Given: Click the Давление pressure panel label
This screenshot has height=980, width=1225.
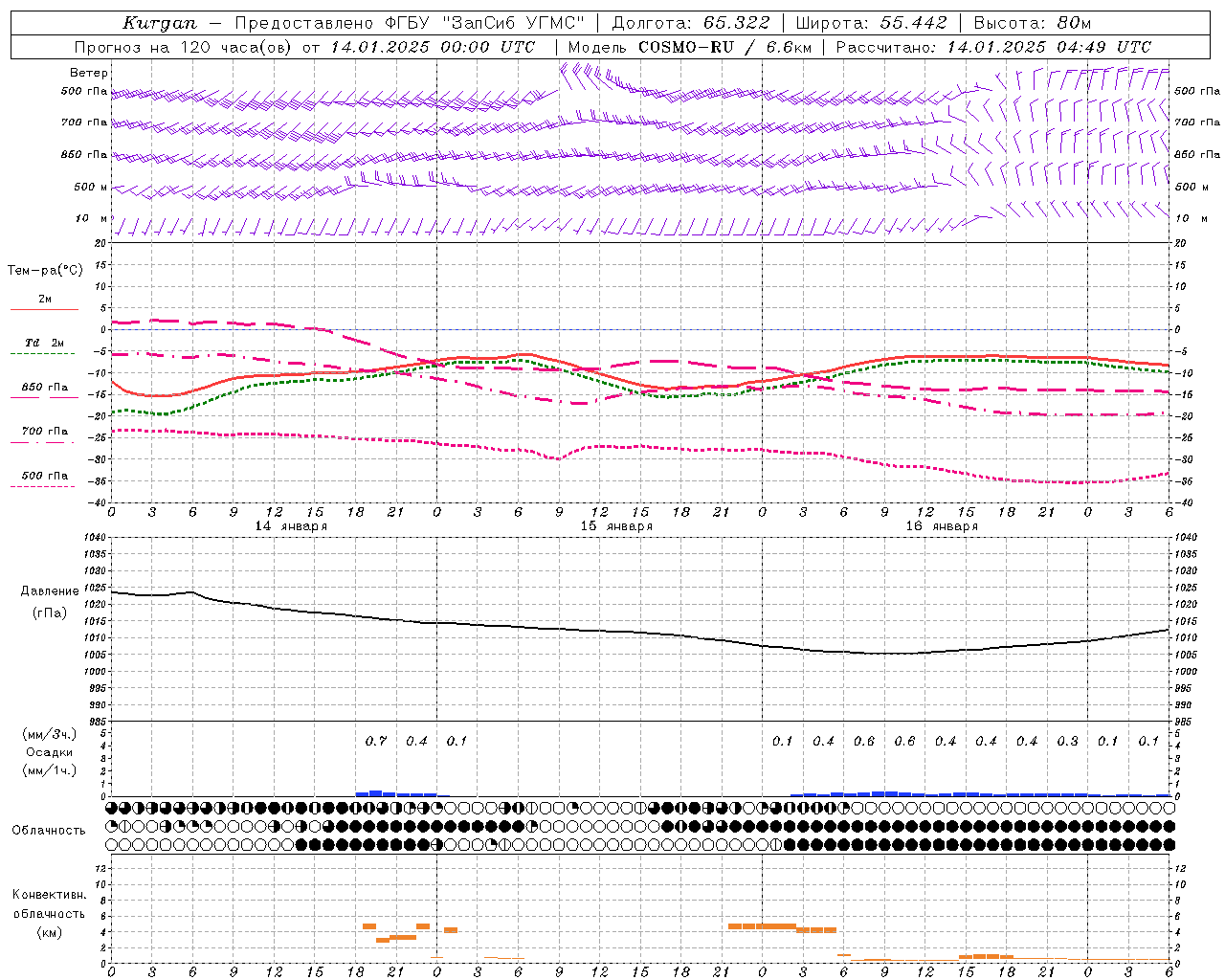Looking at the screenshot, I should [x=50, y=591].
